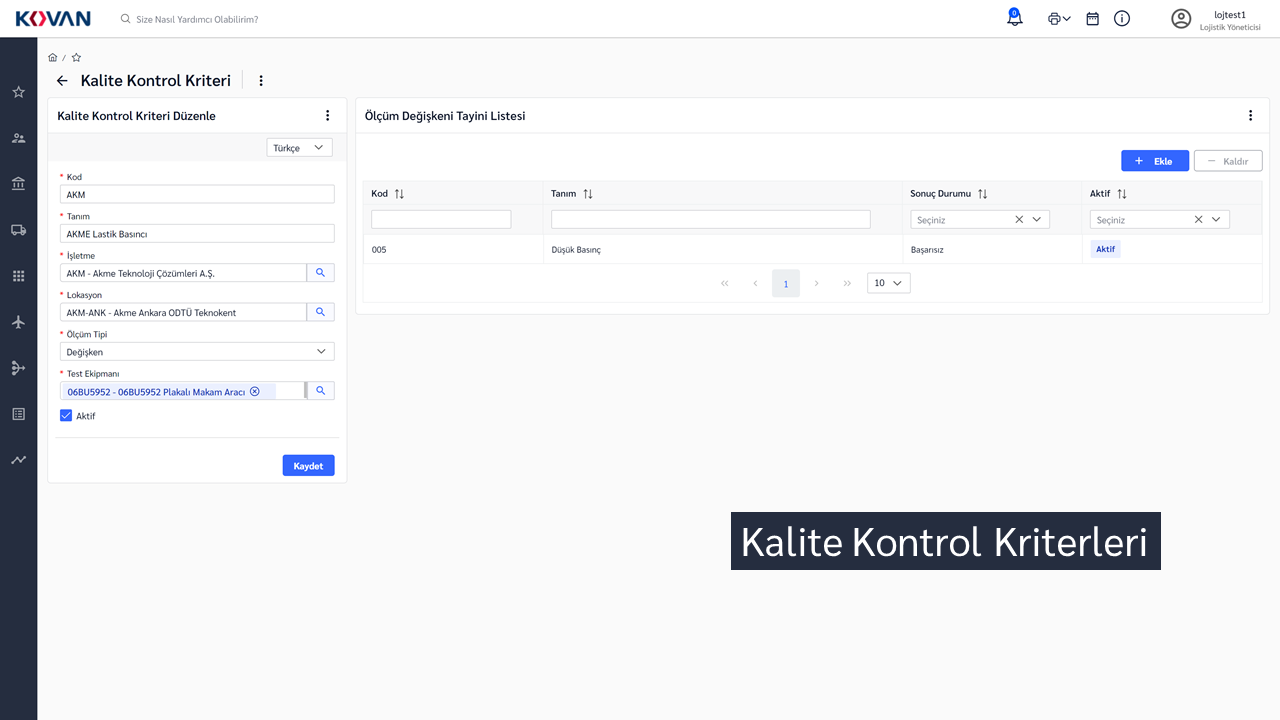Click the Tanım column filter box
The height and width of the screenshot is (720, 1280).
click(711, 219)
